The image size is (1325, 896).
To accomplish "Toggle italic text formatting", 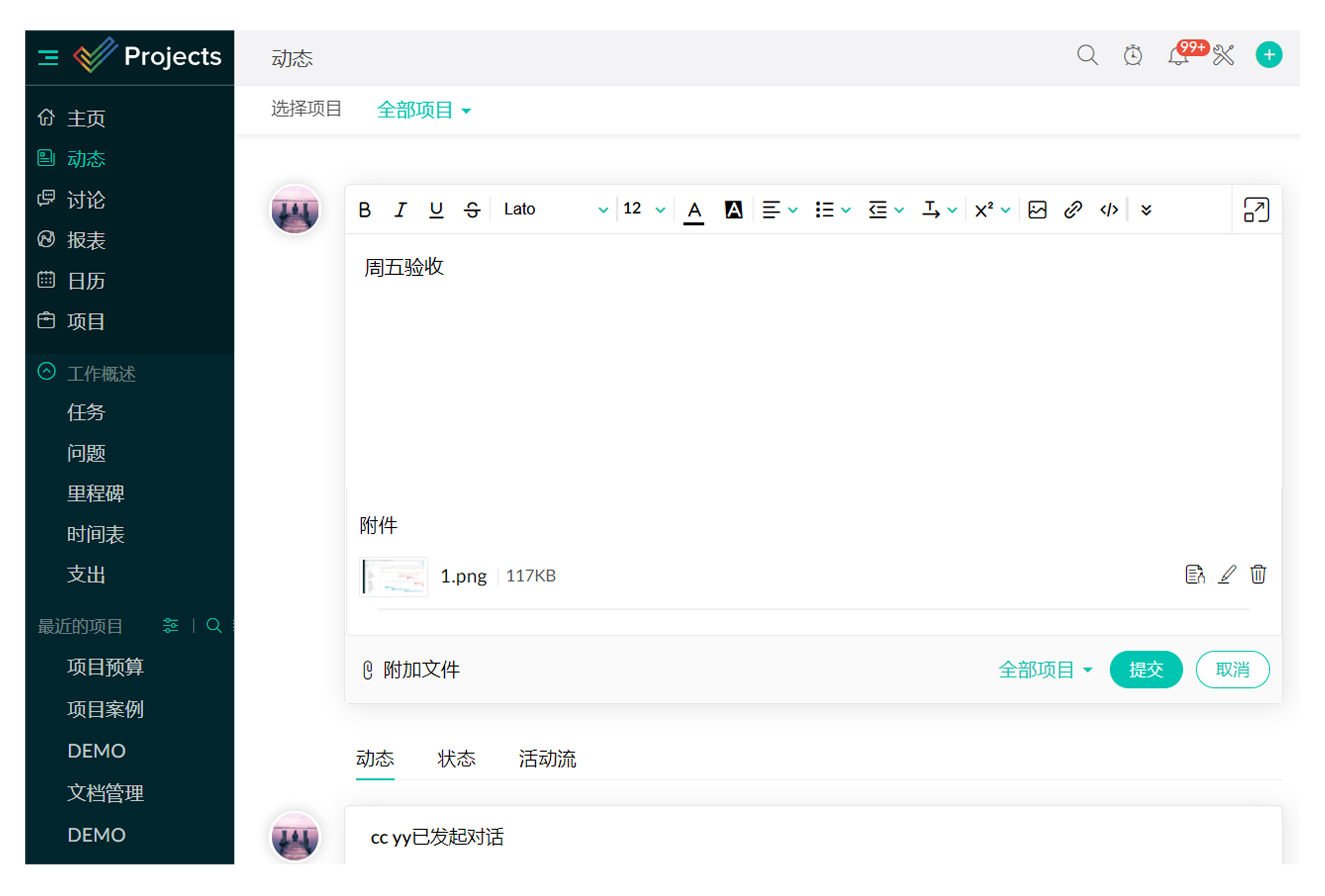I will 400,210.
